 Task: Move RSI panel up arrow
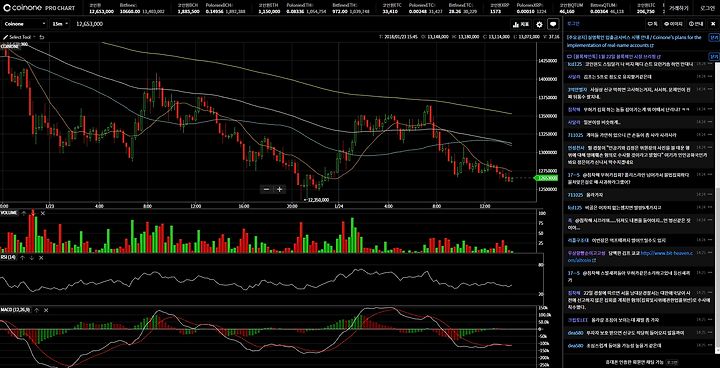coord(22,258)
